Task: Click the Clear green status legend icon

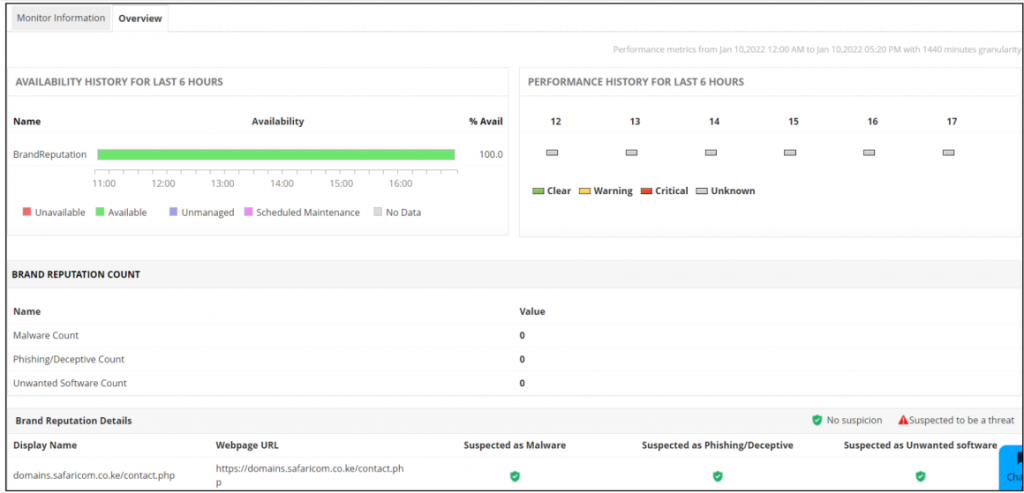Action: click(x=538, y=191)
